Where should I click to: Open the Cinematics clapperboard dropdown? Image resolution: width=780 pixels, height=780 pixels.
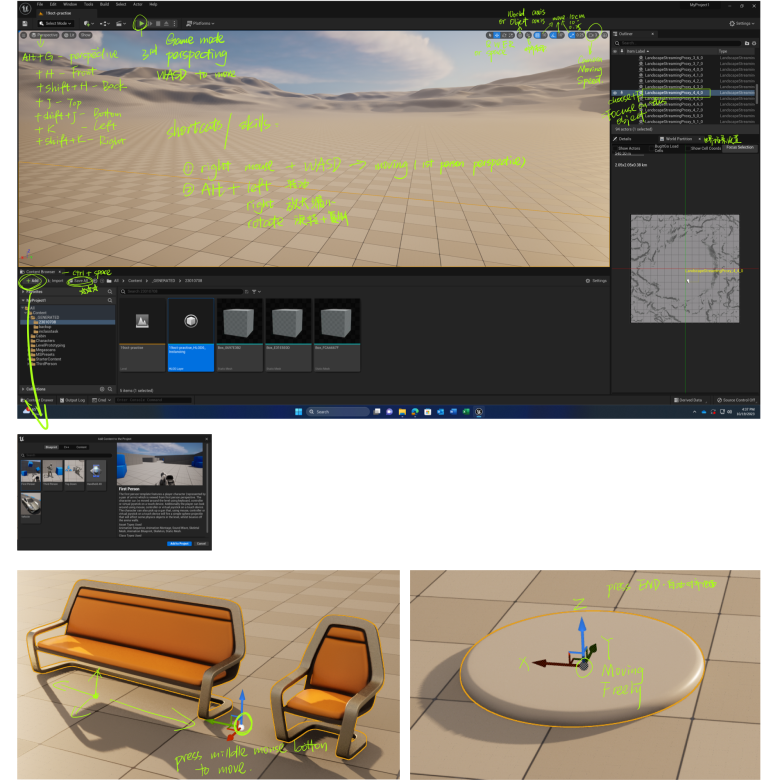tap(120, 23)
